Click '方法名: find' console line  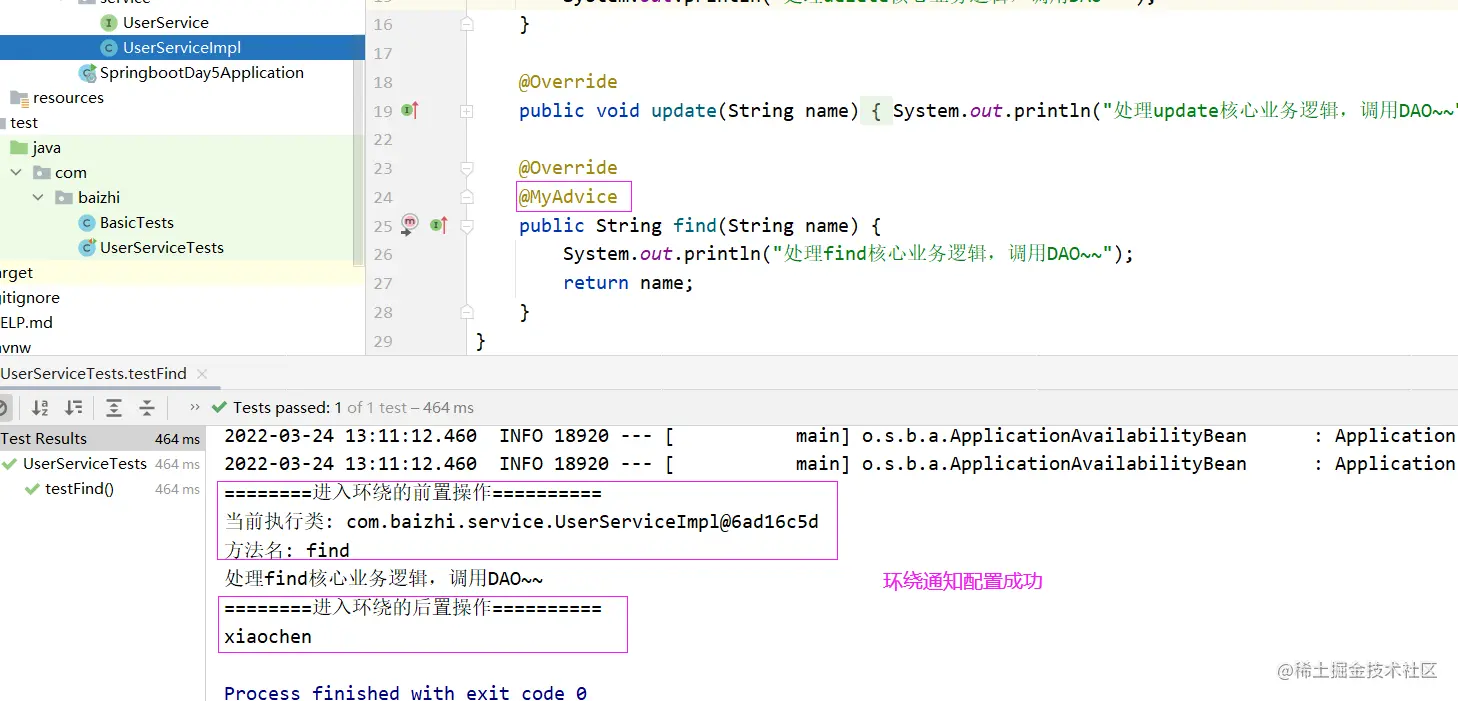(x=287, y=550)
